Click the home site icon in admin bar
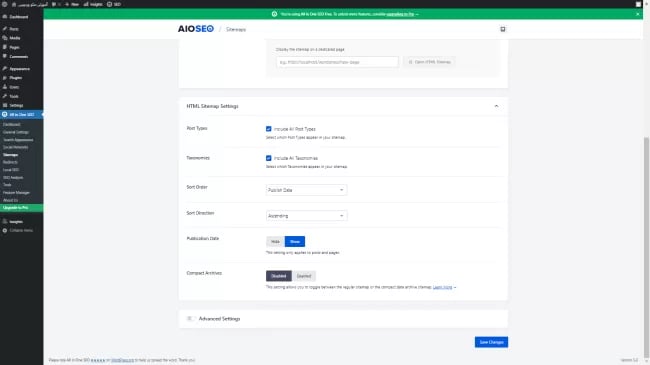This screenshot has width=650, height=365. 14,4
